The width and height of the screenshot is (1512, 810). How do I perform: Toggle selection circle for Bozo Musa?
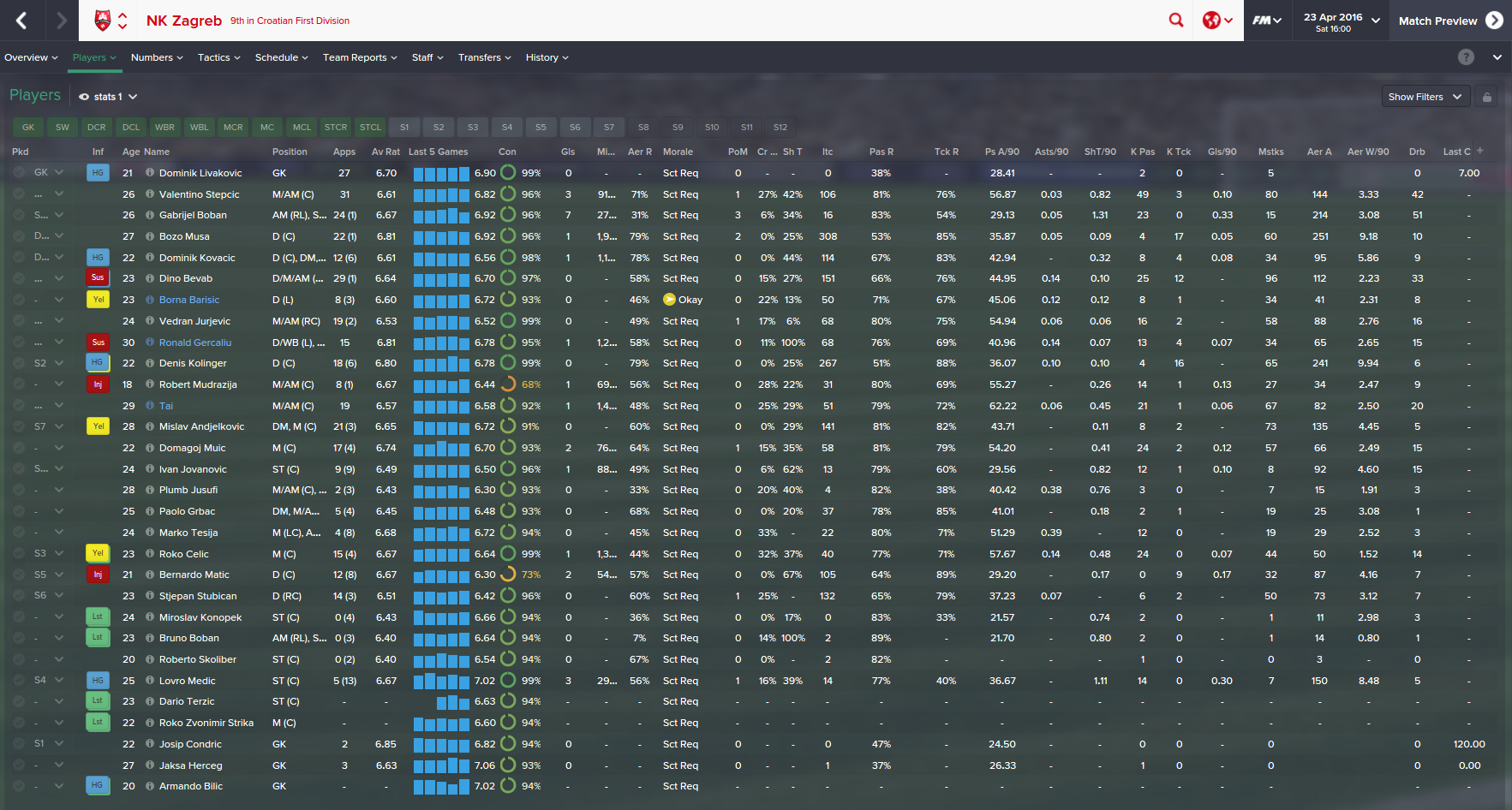[19, 235]
